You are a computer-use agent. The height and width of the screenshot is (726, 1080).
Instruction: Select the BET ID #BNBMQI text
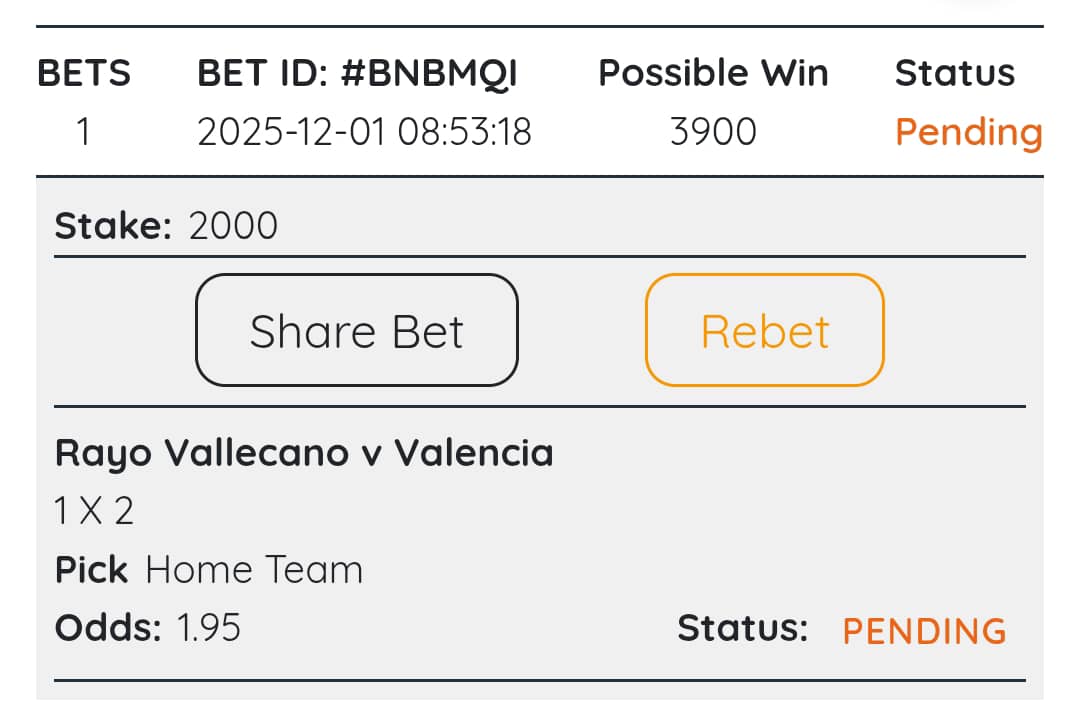pyautogui.click(x=358, y=73)
